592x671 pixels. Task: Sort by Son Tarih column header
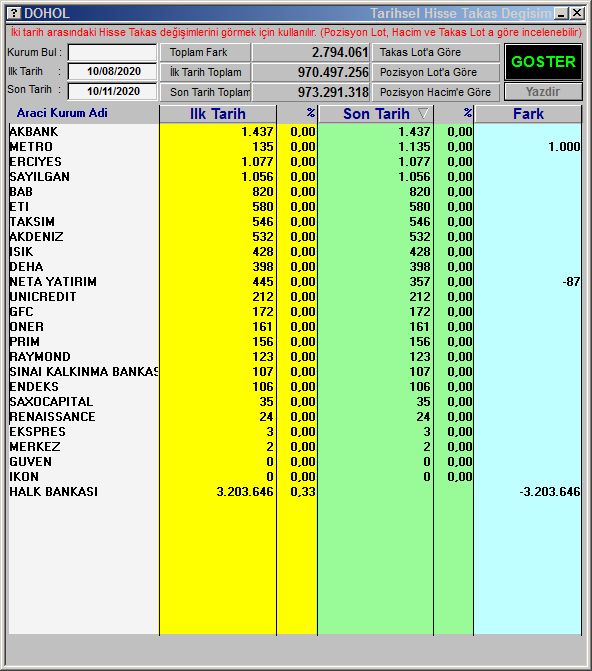[376, 114]
